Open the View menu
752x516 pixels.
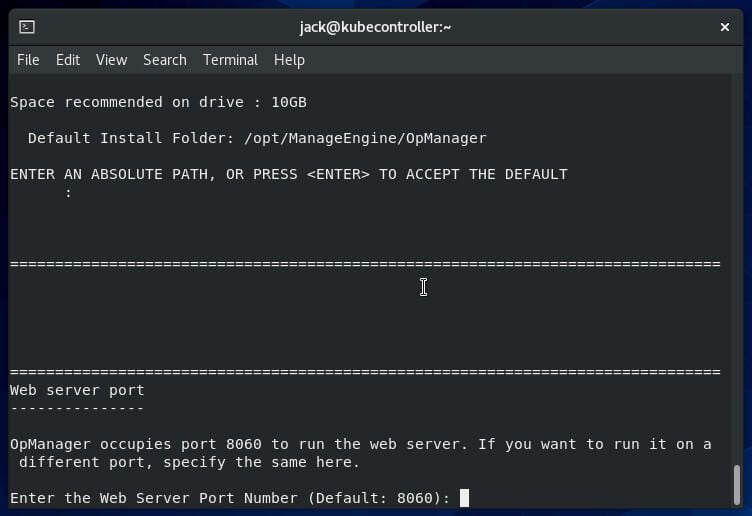[x=111, y=60]
